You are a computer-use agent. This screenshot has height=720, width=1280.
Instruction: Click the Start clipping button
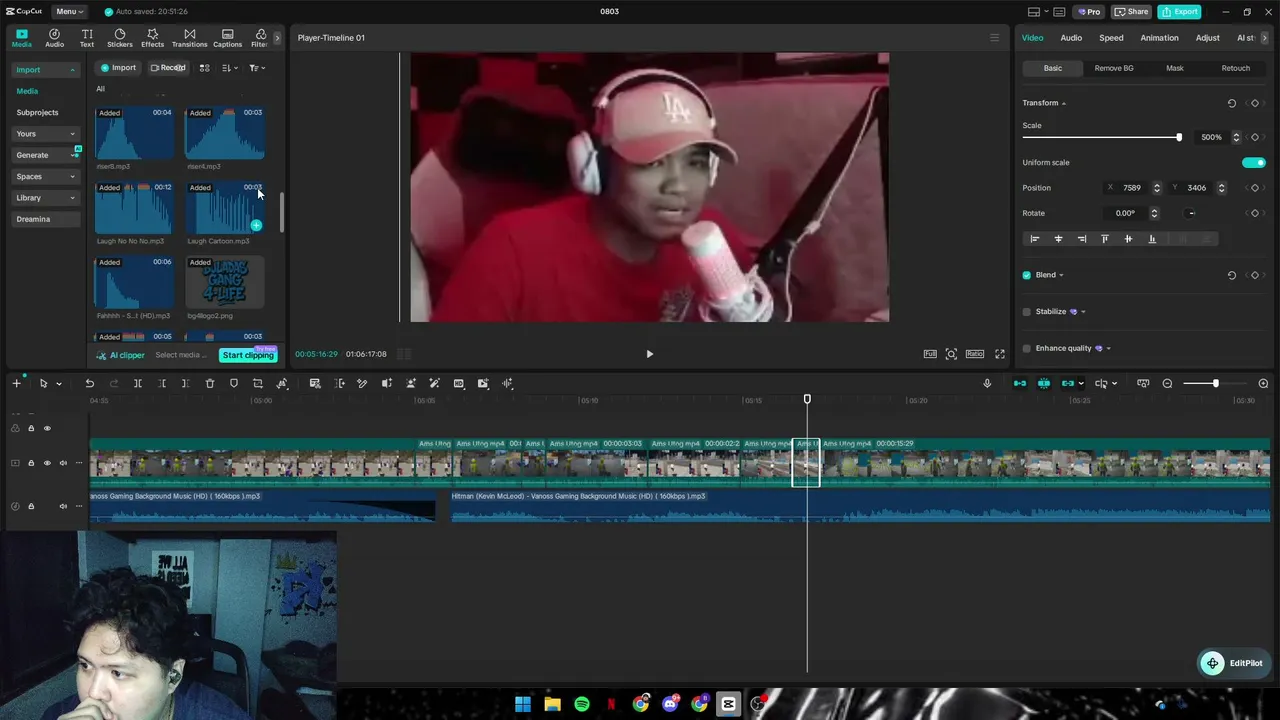point(248,355)
